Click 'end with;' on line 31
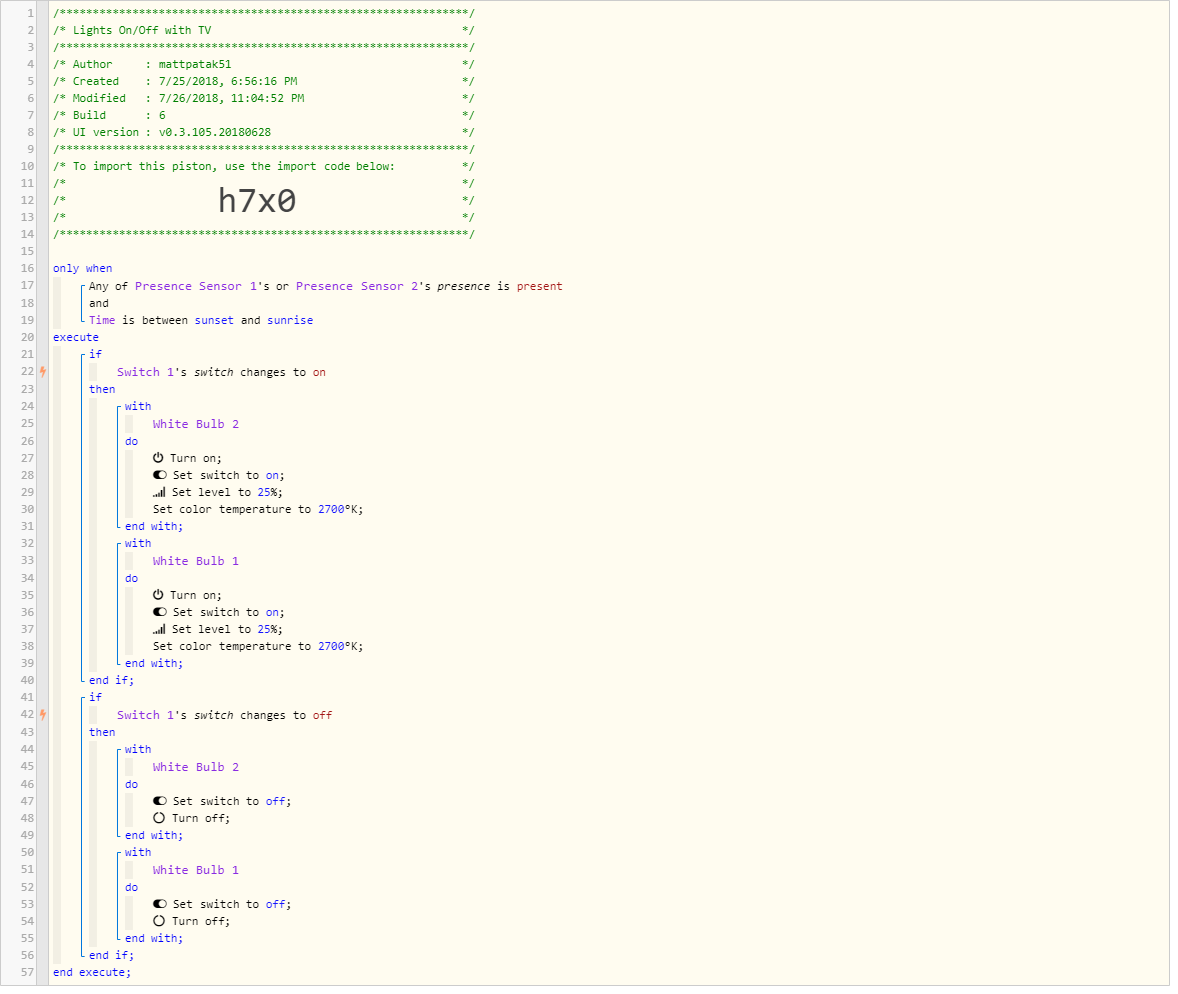 click(x=154, y=527)
